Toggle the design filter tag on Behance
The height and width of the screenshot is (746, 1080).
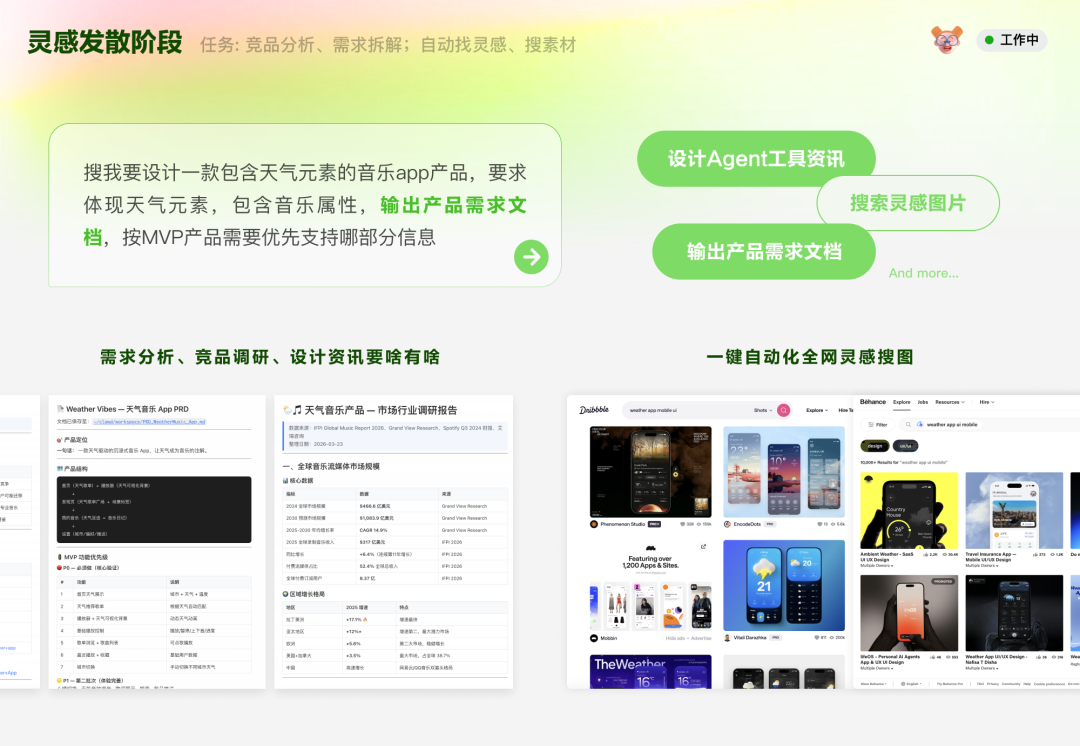click(x=874, y=445)
